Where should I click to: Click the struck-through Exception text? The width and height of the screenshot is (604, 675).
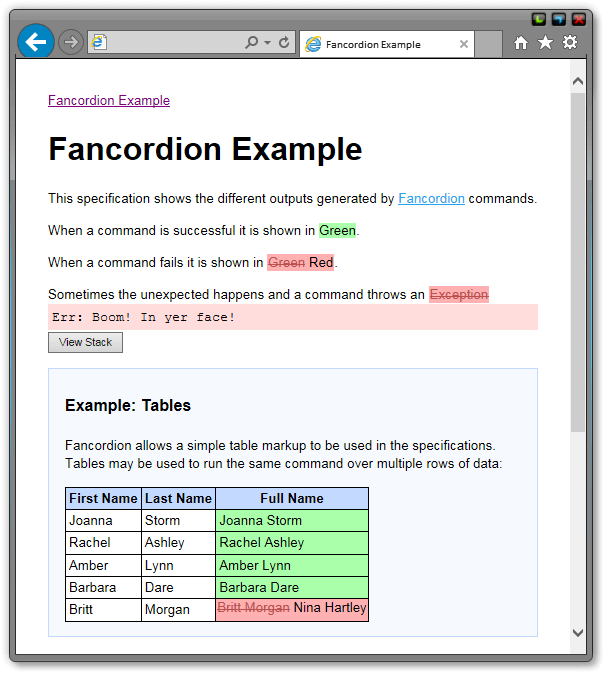[x=459, y=294]
